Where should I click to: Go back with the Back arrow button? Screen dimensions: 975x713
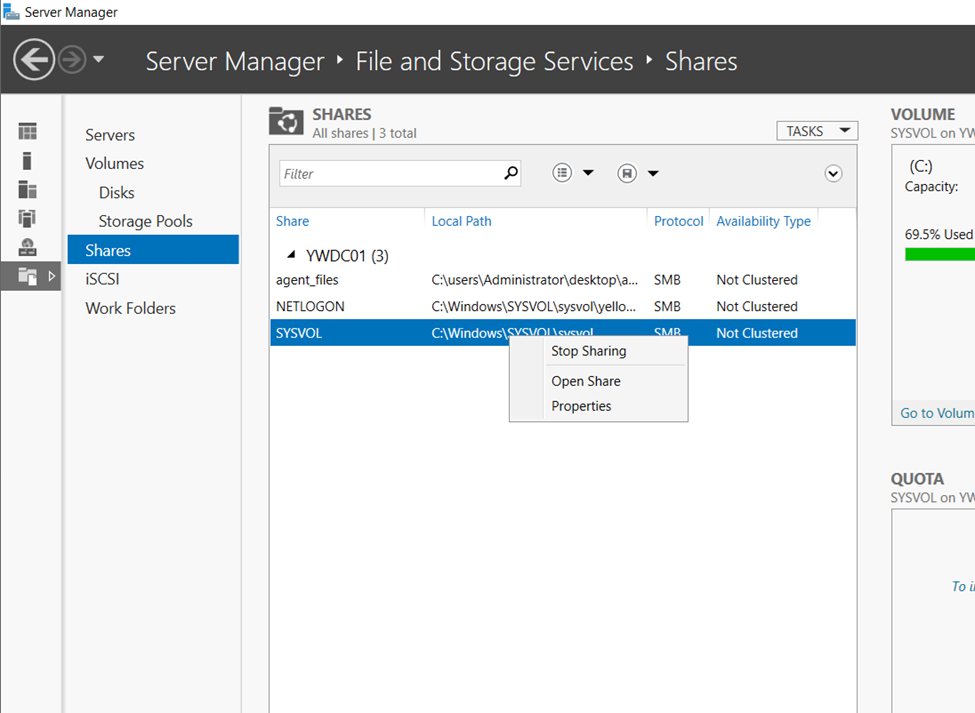34,60
